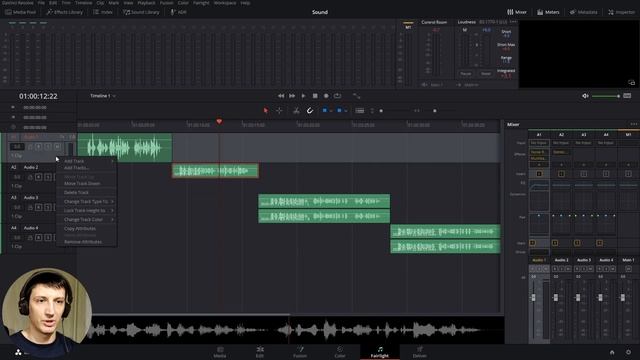Choose Move Track Down from context menu
The height and width of the screenshot is (360, 640).
[x=87, y=184]
